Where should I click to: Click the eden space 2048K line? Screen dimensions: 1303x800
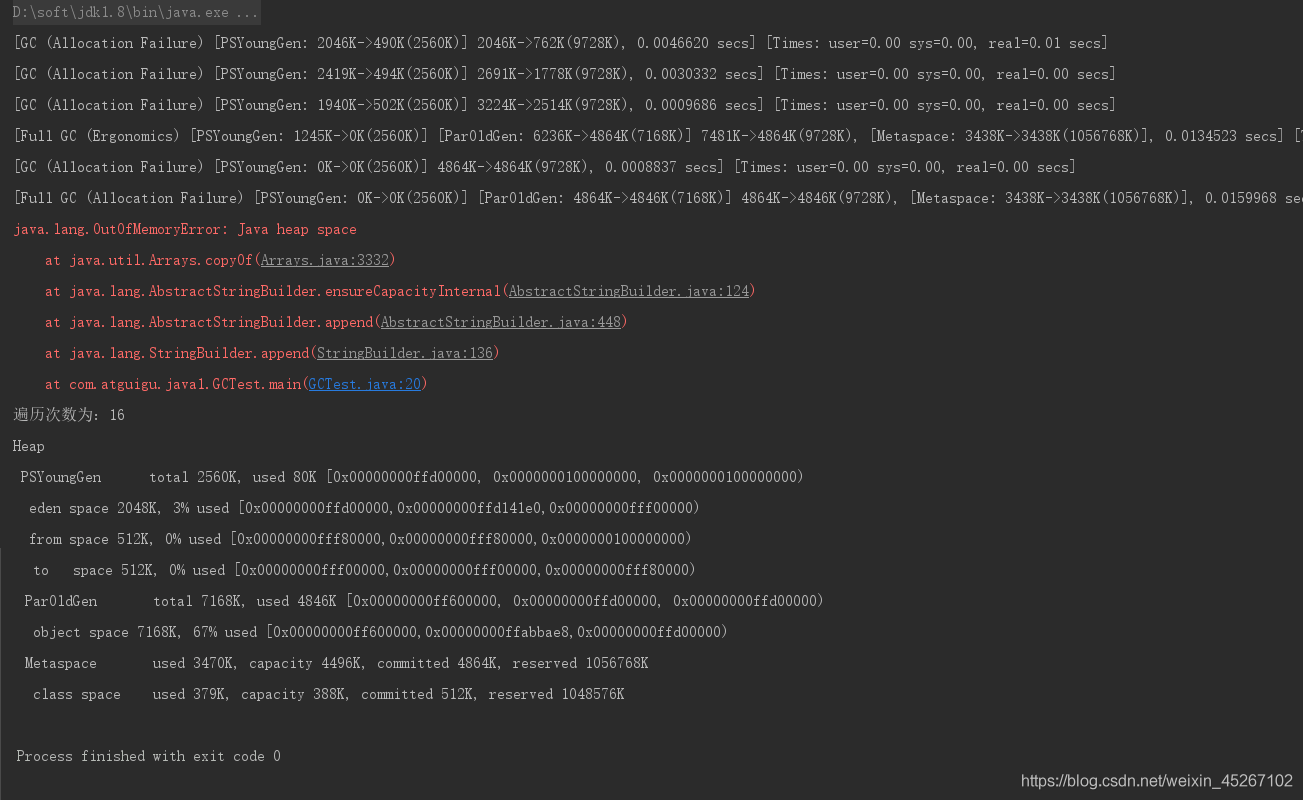pyautogui.click(x=364, y=508)
